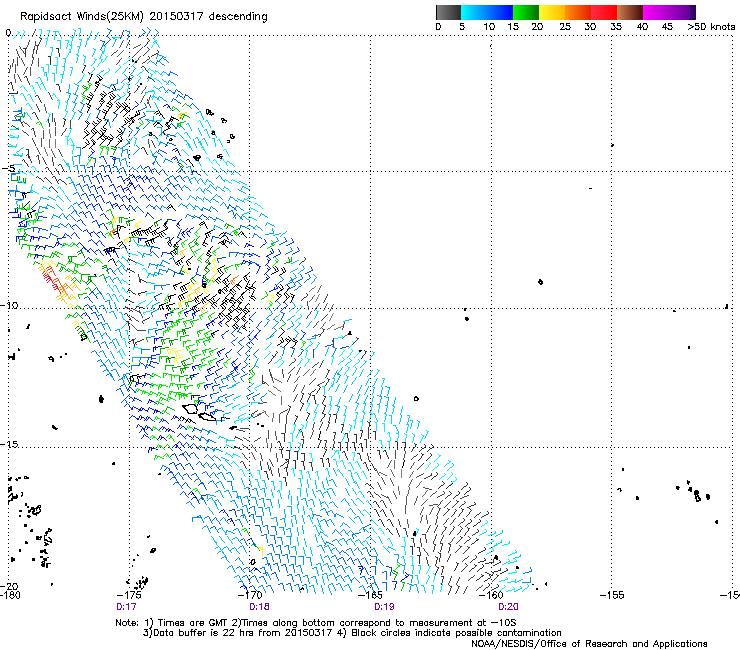This screenshot has width=740, height=650.
Task: Click the dark purple 45-50 knots band
Action: point(682,12)
